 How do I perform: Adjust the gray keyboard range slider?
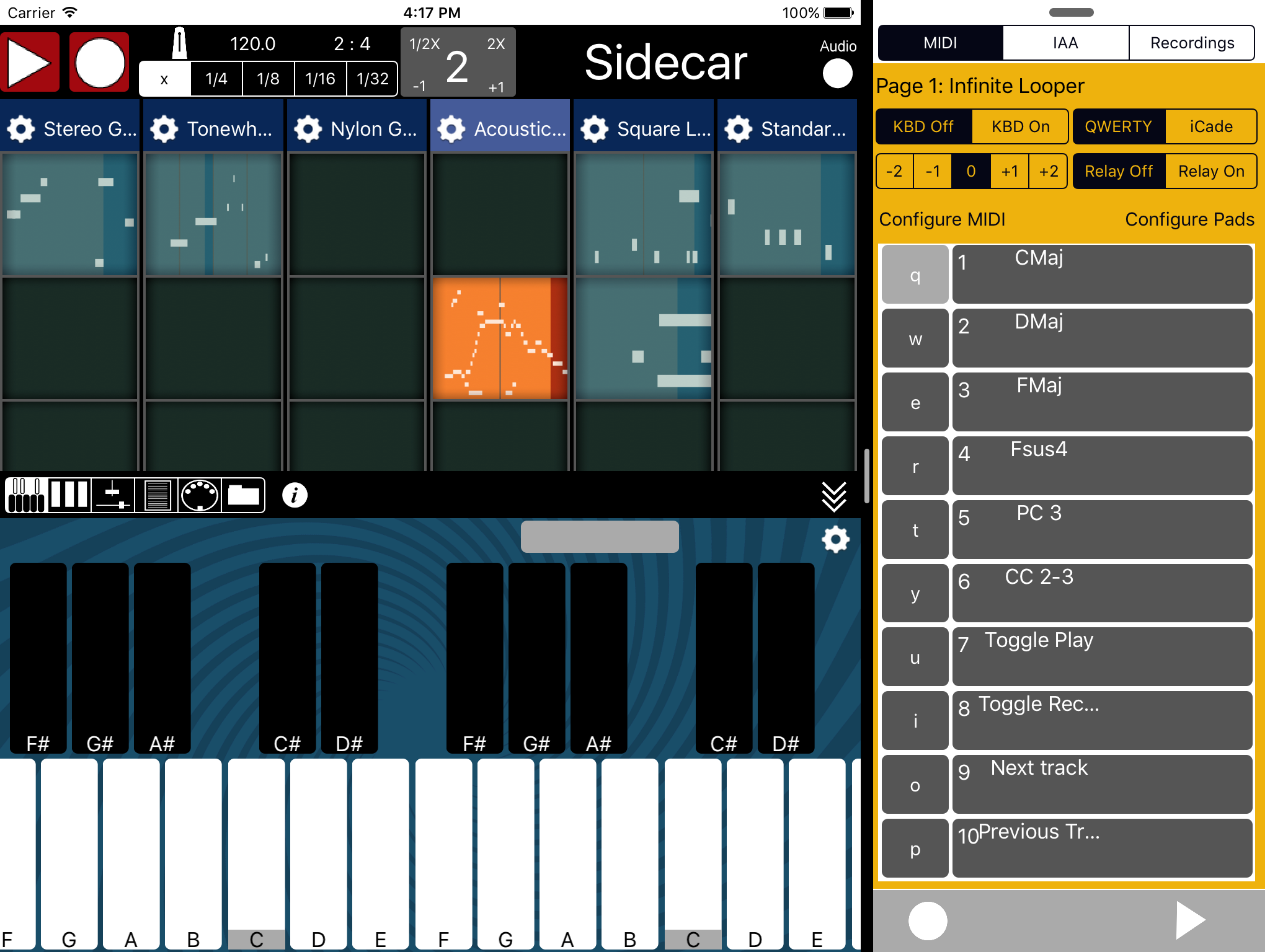click(600, 537)
